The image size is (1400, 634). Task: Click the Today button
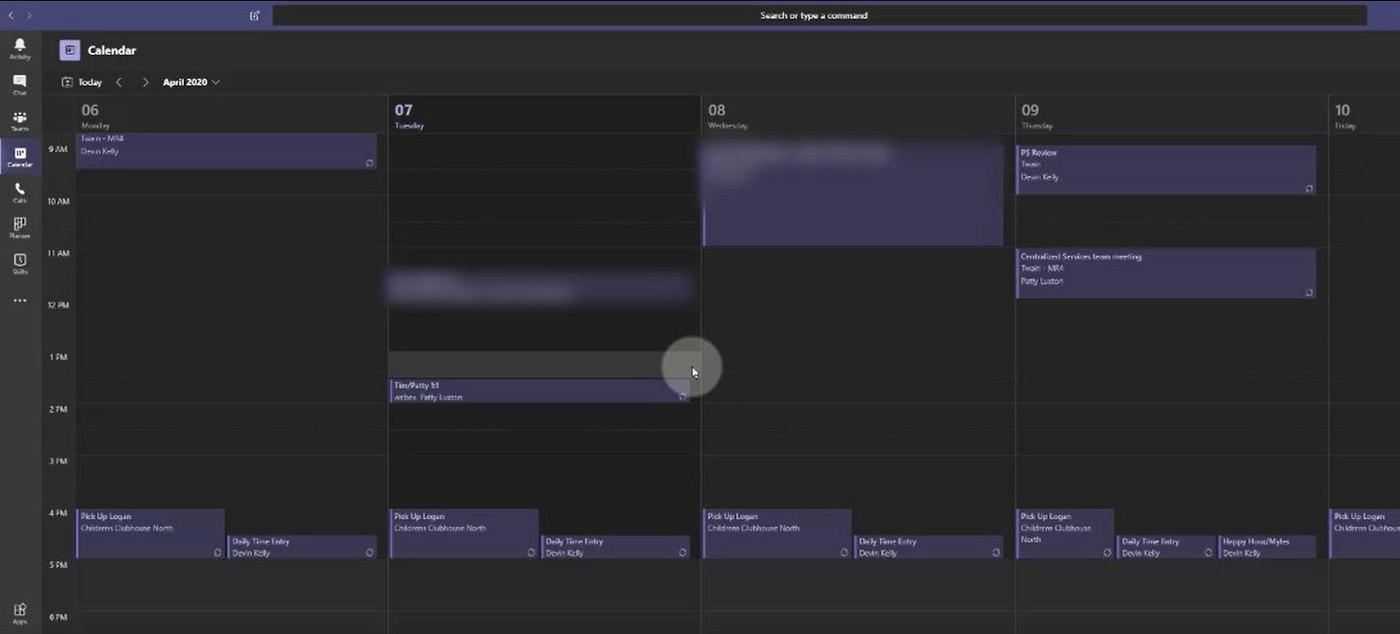pos(83,82)
